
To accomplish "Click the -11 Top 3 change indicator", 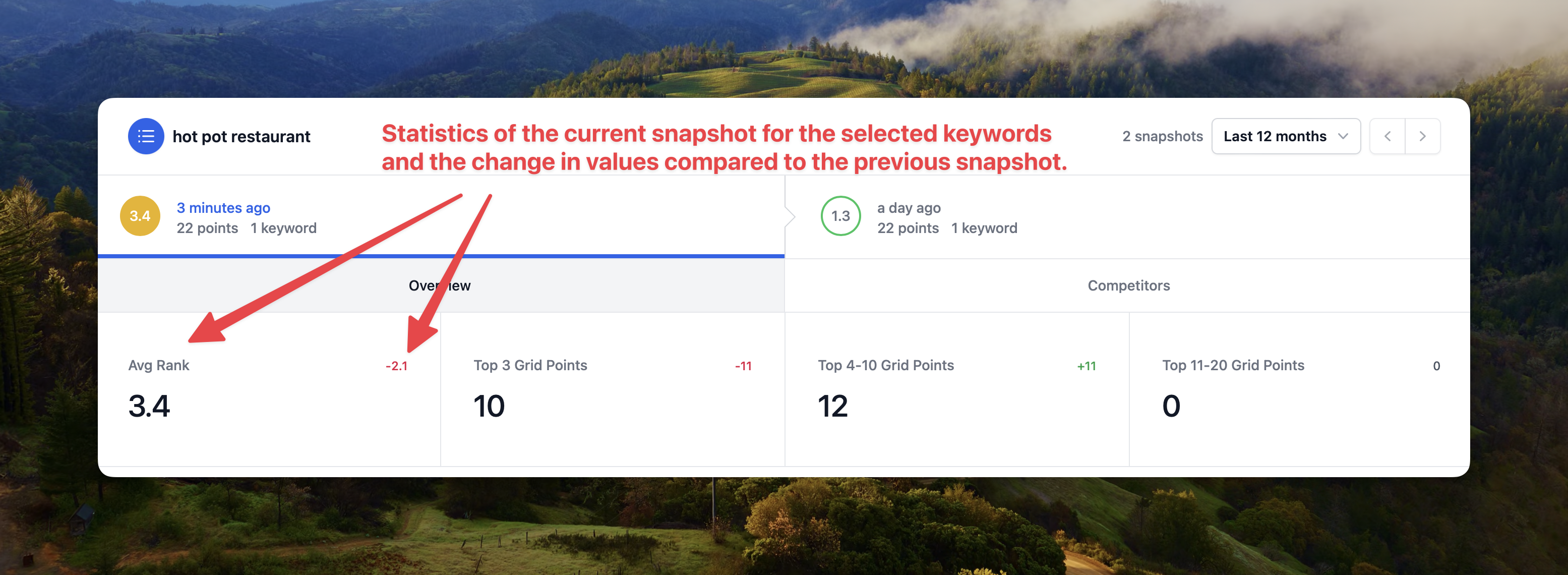I will (x=743, y=366).
